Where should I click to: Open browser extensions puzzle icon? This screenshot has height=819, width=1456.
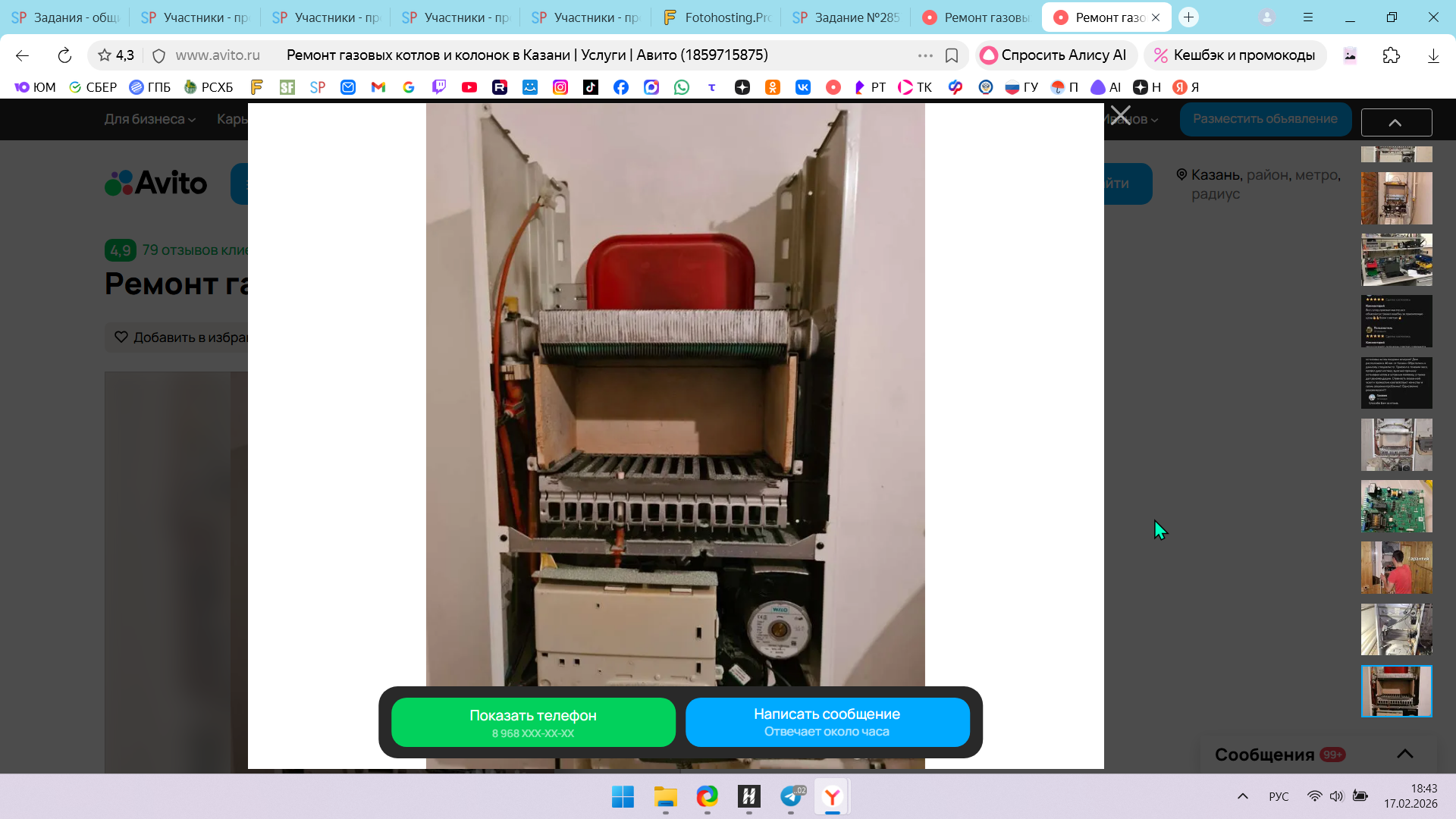1392,55
